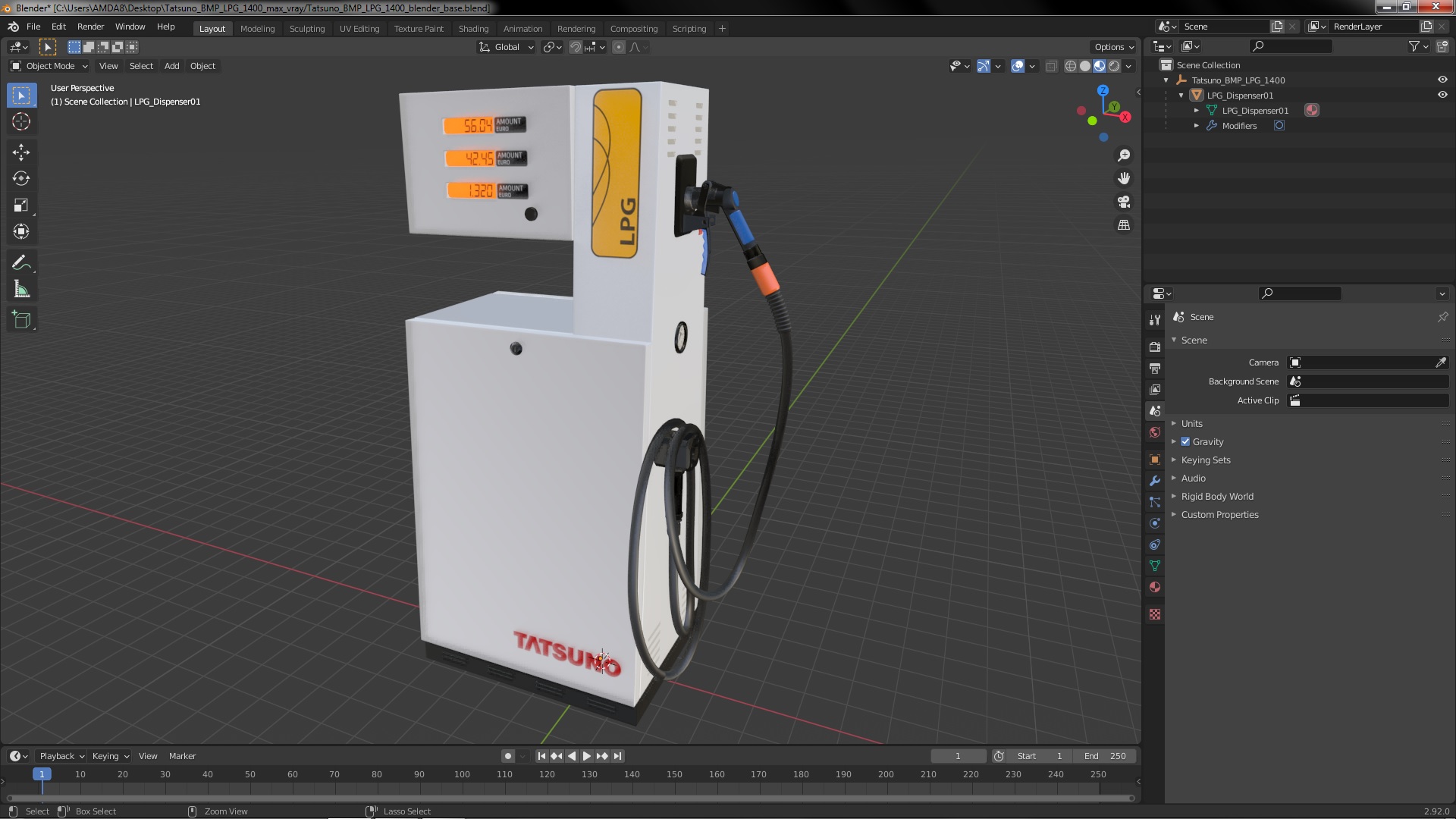The width and height of the screenshot is (1456, 819).
Task: Toggle X-ray view in viewport header
Action: [x=1051, y=66]
